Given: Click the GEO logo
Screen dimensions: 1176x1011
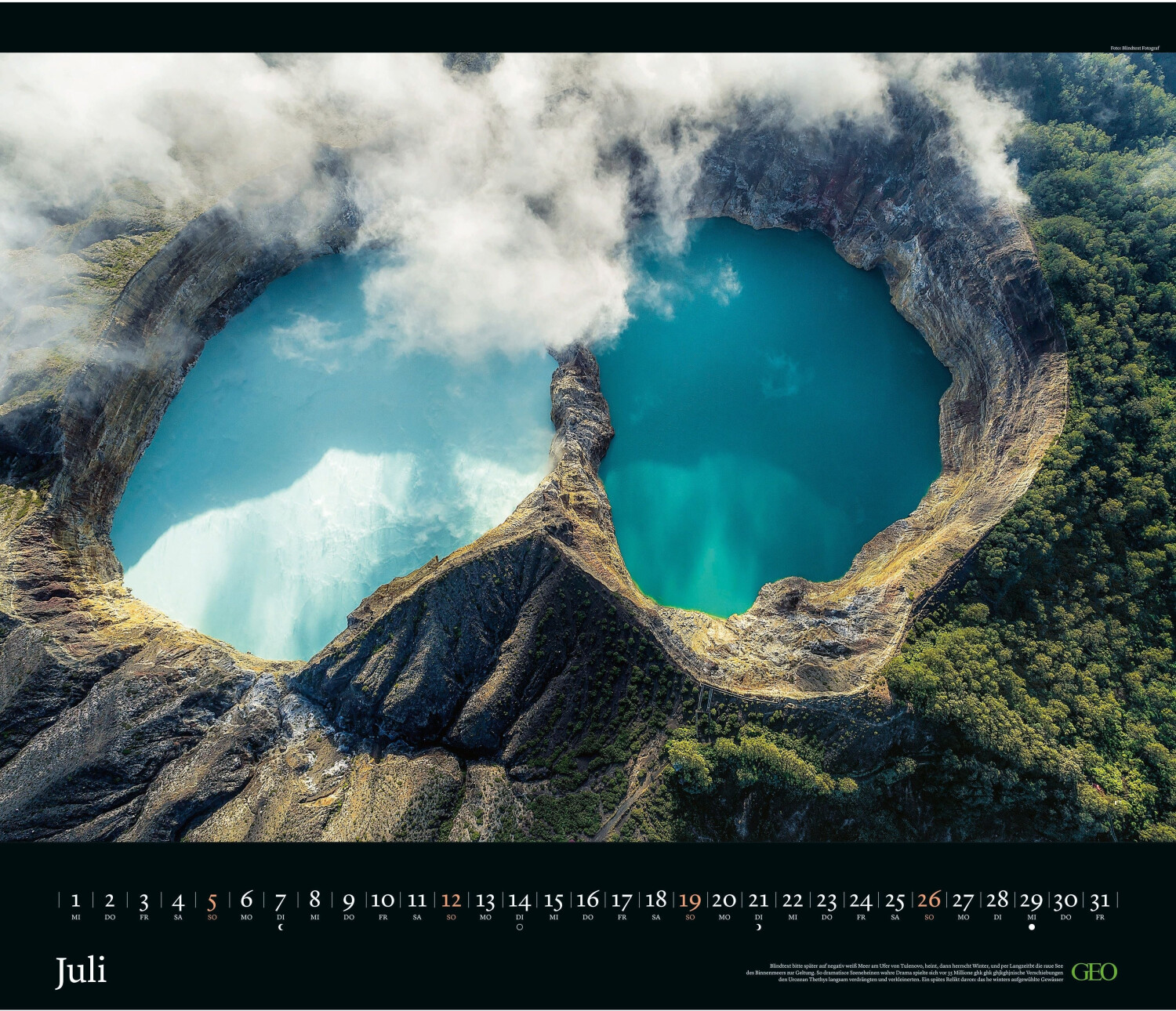Looking at the screenshot, I should click(1094, 972).
